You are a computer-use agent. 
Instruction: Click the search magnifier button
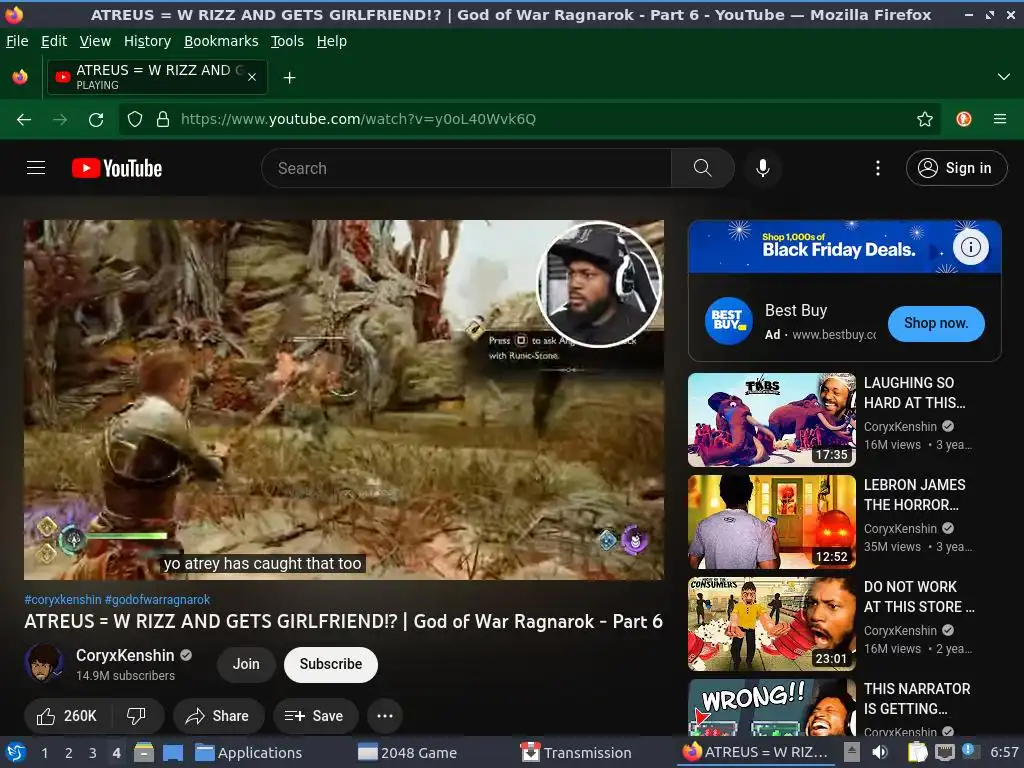703,168
